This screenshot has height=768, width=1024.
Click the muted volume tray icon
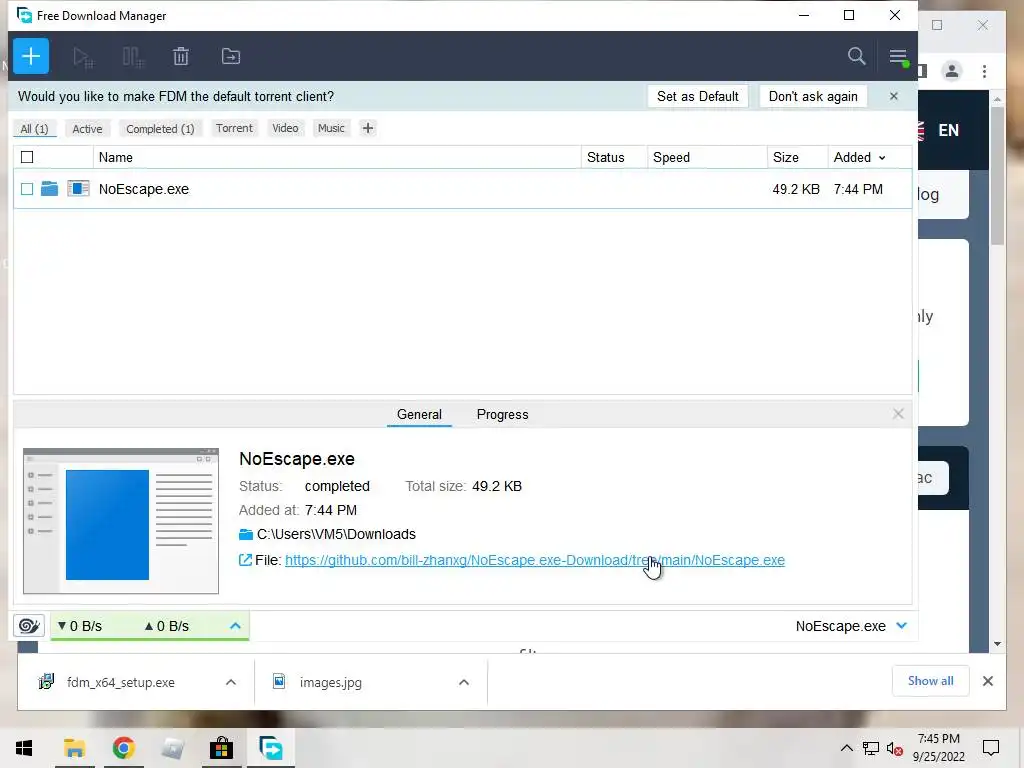coord(895,748)
